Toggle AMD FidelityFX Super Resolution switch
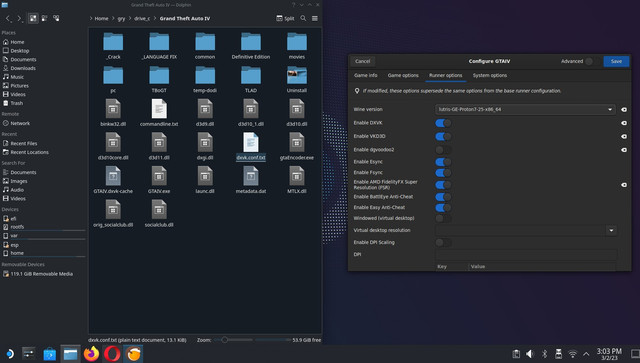 (x=443, y=185)
